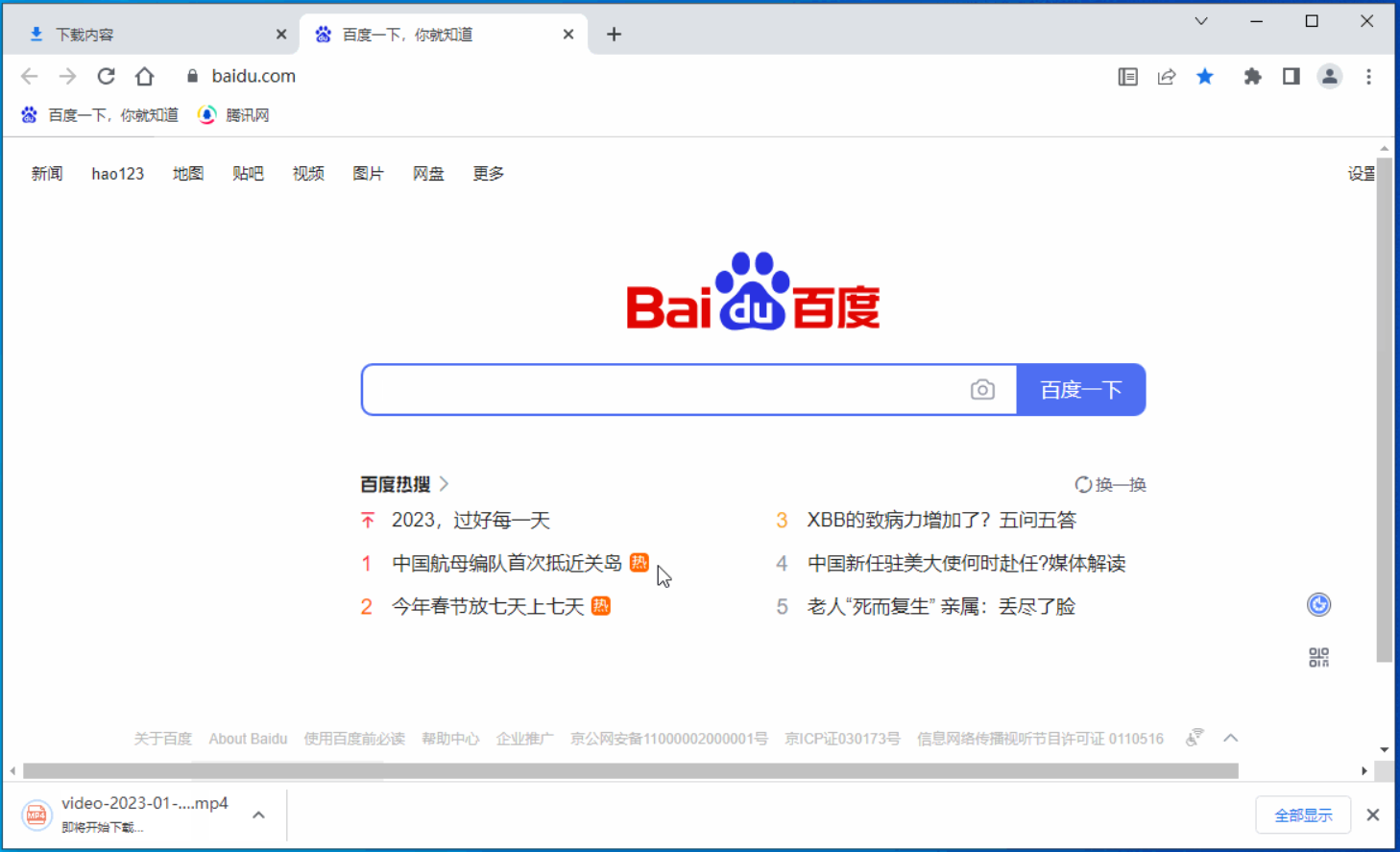Open the 新闻 navigation link

point(47,174)
